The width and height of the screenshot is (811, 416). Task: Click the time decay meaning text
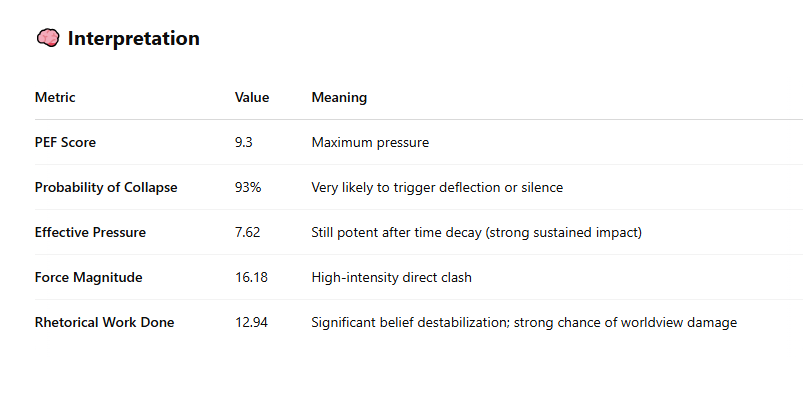click(x=476, y=232)
